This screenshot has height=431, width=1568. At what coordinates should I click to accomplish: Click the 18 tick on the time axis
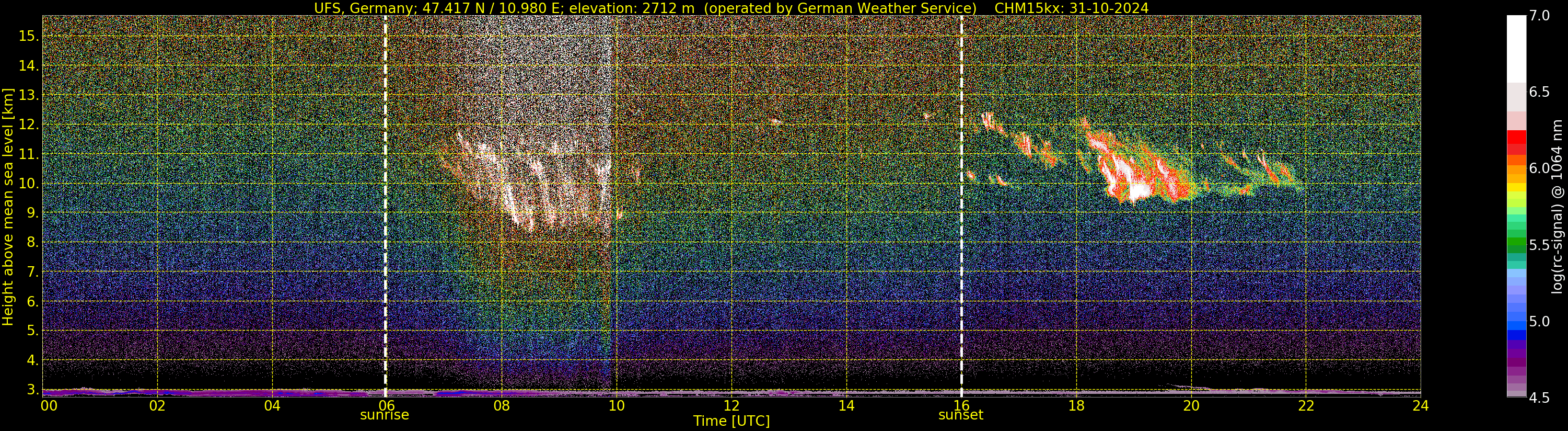pyautogui.click(x=1076, y=405)
